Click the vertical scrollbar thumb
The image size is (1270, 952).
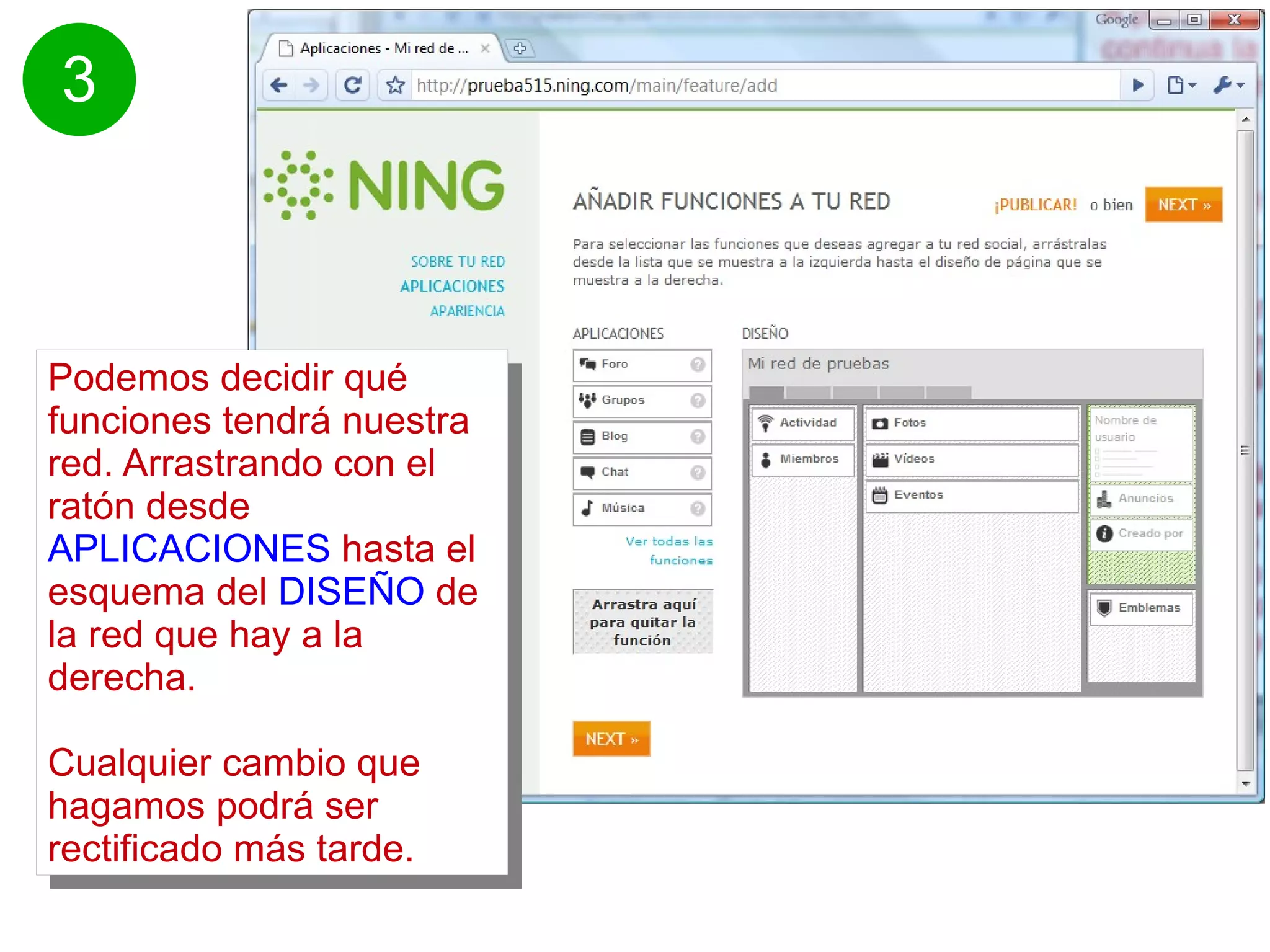point(1245,450)
